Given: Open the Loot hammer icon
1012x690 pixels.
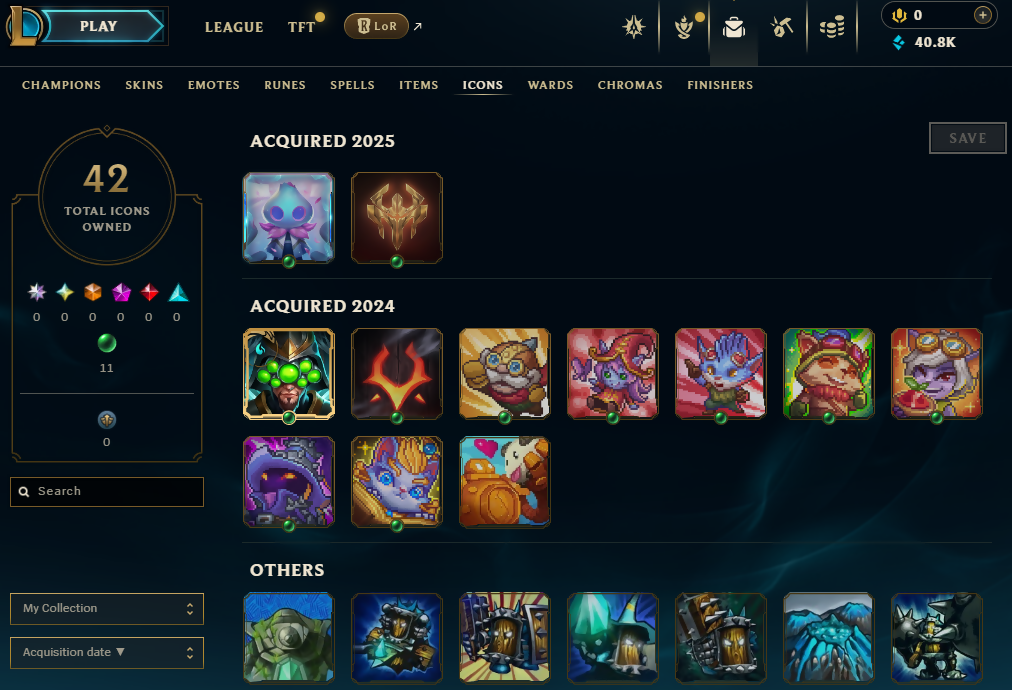Looking at the screenshot, I should point(782,27).
